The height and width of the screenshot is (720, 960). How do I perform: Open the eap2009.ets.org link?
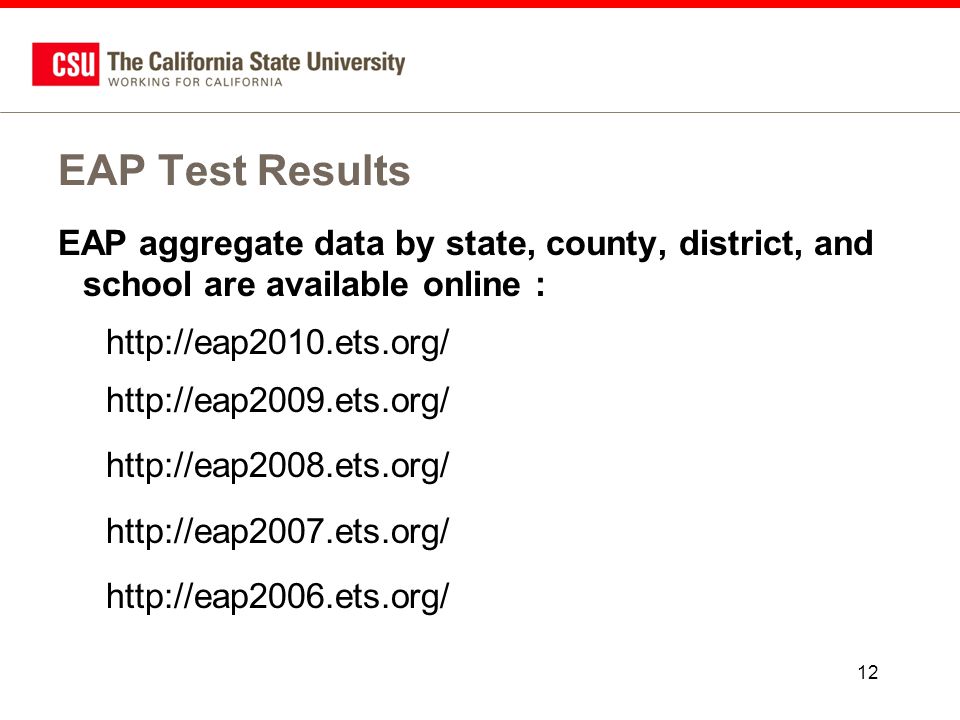pyautogui.click(x=277, y=400)
